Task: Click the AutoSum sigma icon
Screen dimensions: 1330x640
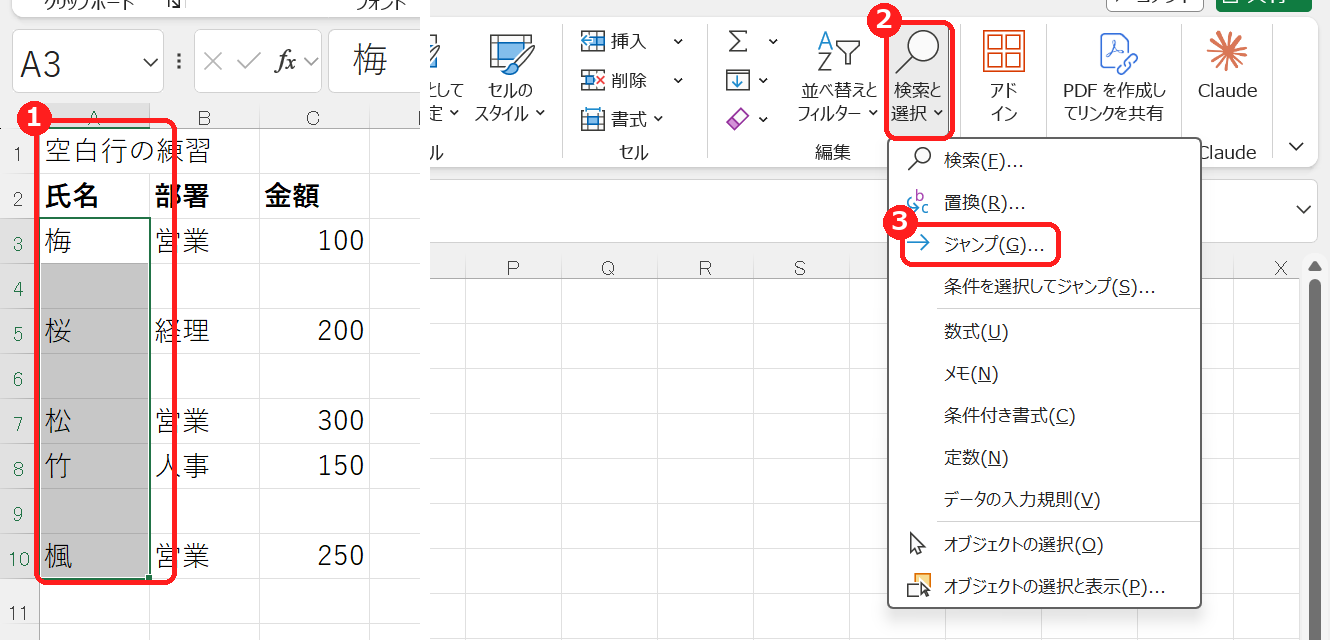Action: 738,41
